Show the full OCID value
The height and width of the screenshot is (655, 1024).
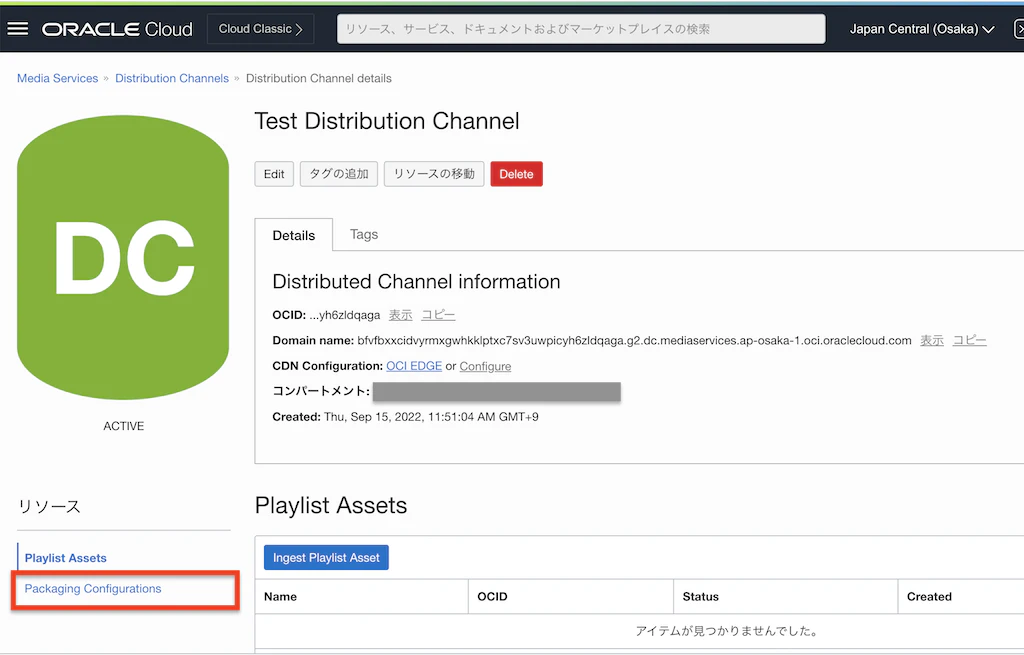tap(400, 315)
